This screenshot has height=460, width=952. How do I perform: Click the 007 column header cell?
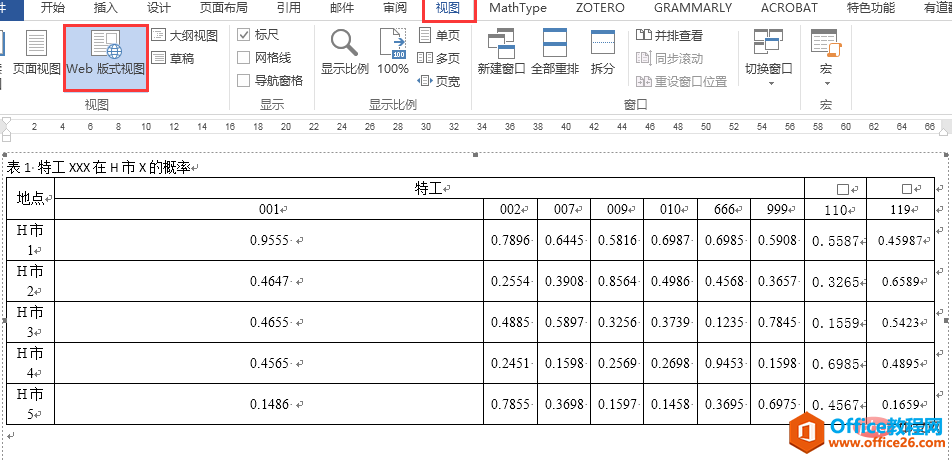[564, 209]
